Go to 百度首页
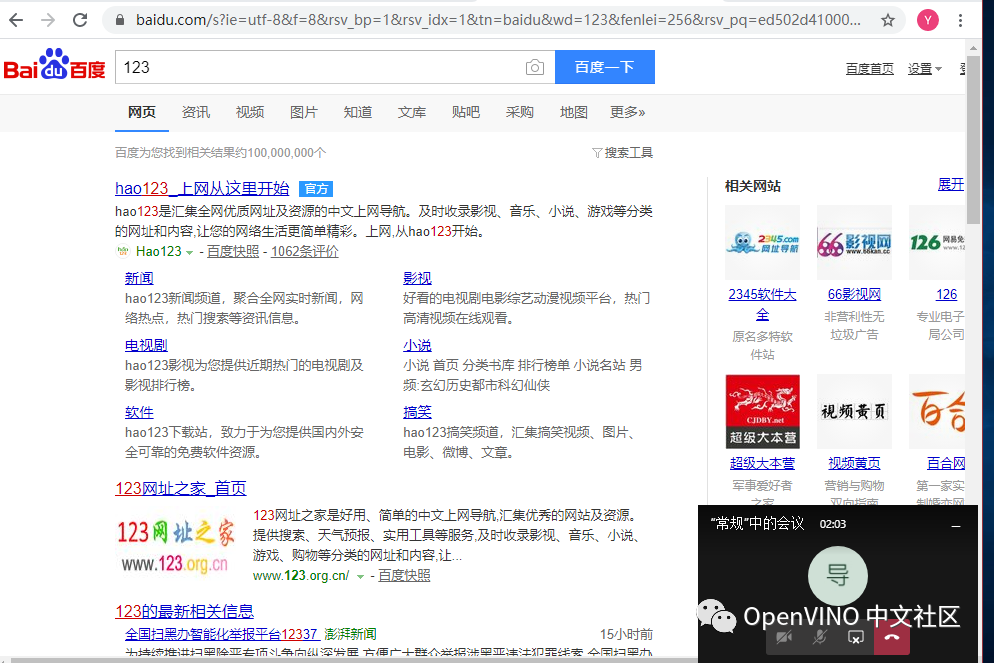The width and height of the screenshot is (994, 663). click(x=870, y=68)
